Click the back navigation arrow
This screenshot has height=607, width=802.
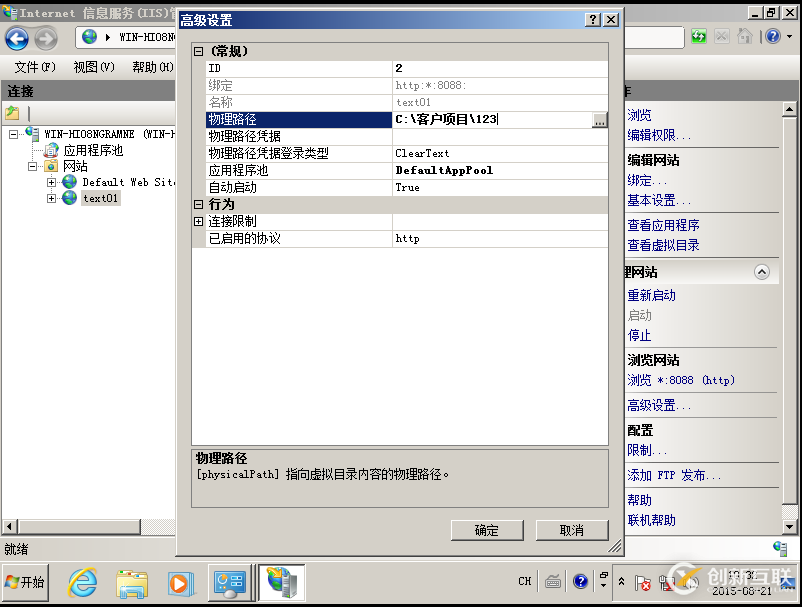(x=17, y=37)
